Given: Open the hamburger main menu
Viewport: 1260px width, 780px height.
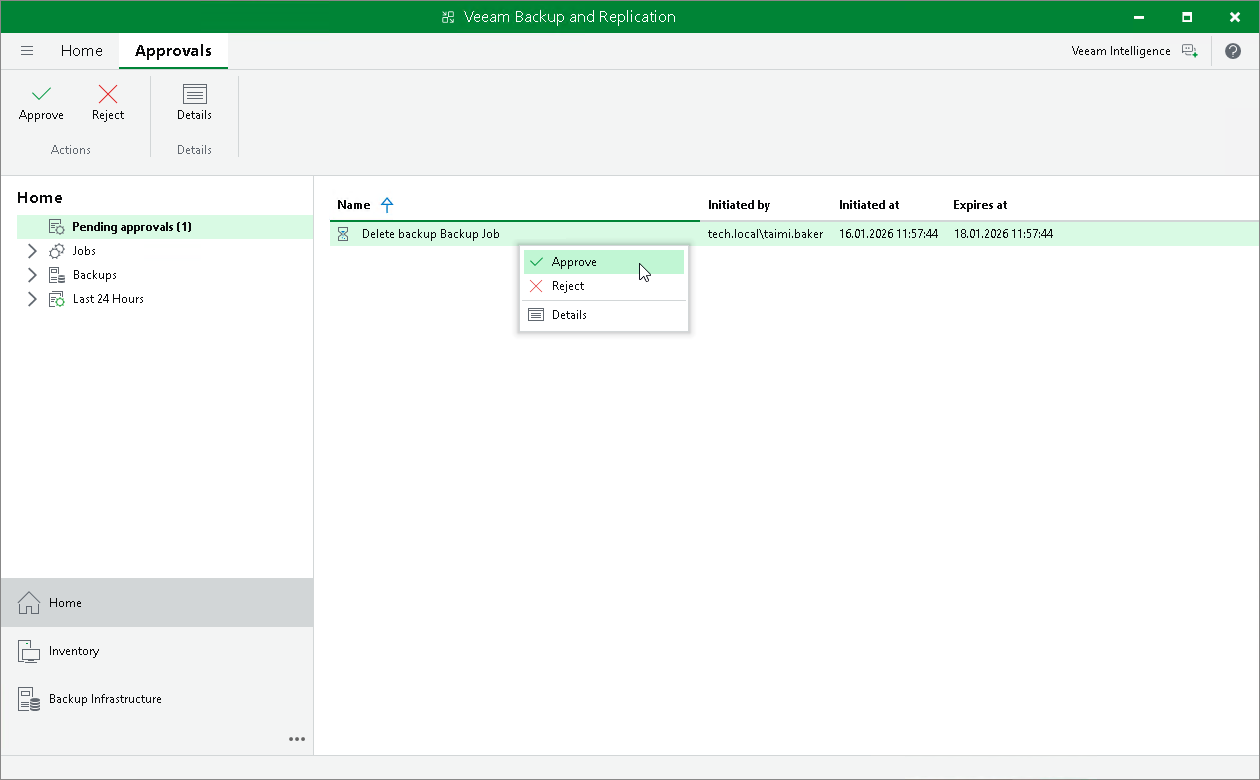Looking at the screenshot, I should 27,51.
